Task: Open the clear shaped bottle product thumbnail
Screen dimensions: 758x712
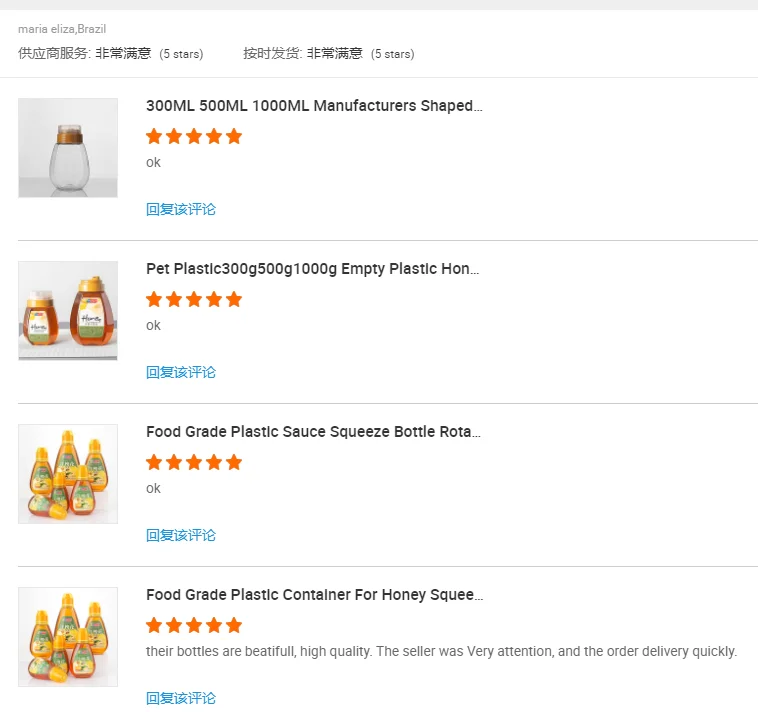Action: (x=68, y=148)
